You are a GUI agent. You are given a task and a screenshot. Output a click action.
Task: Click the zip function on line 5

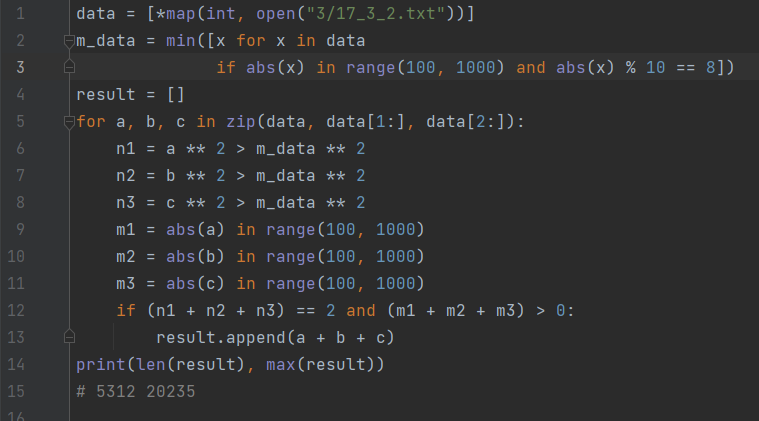pyautogui.click(x=241, y=121)
